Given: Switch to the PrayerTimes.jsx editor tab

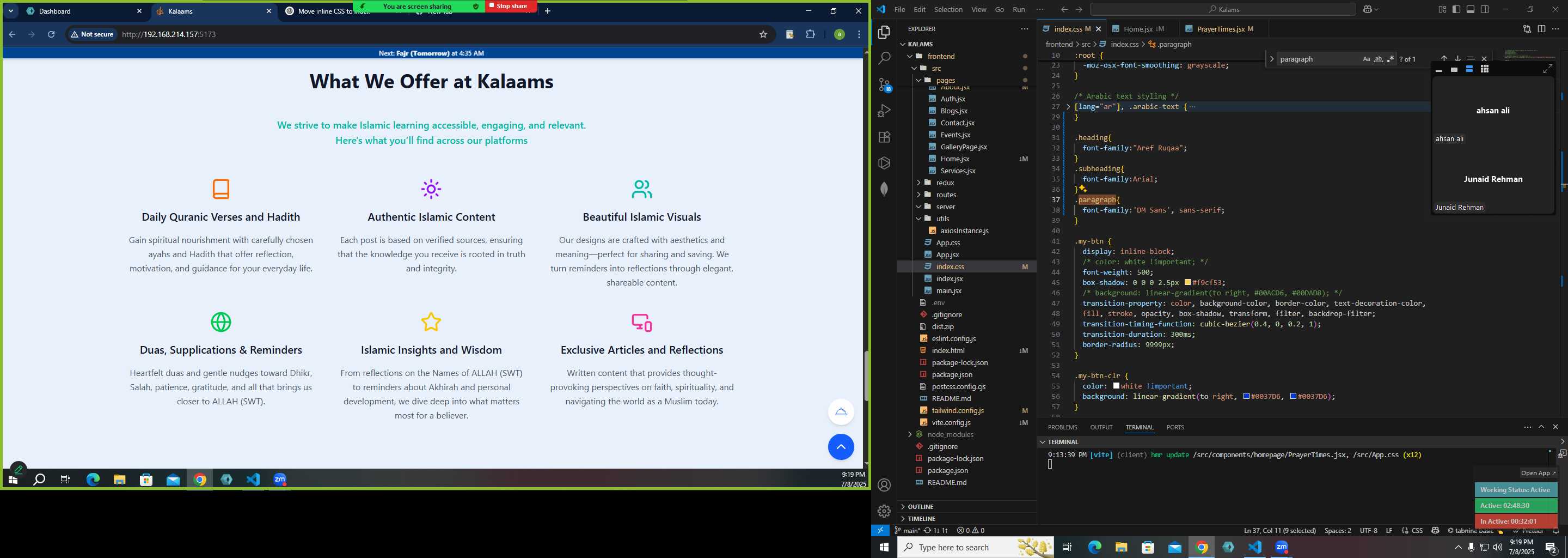Looking at the screenshot, I should 1221,29.
